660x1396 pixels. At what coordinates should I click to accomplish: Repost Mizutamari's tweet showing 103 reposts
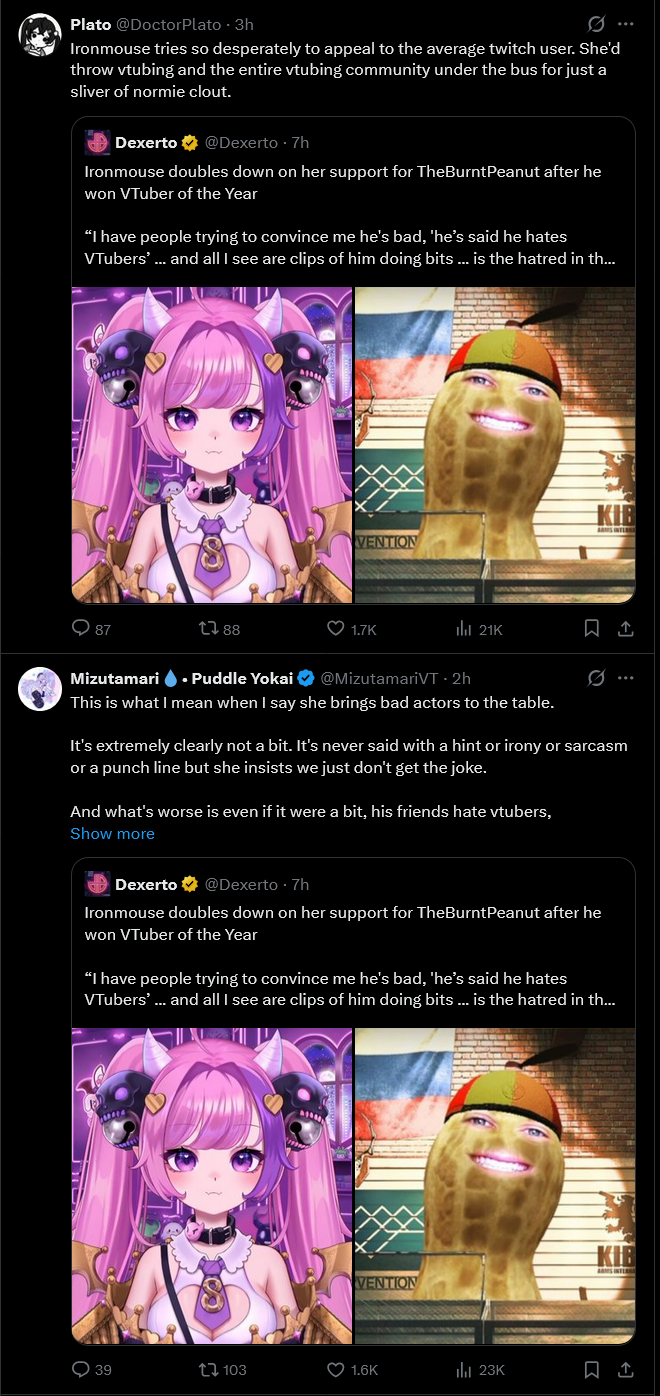coord(223,1369)
